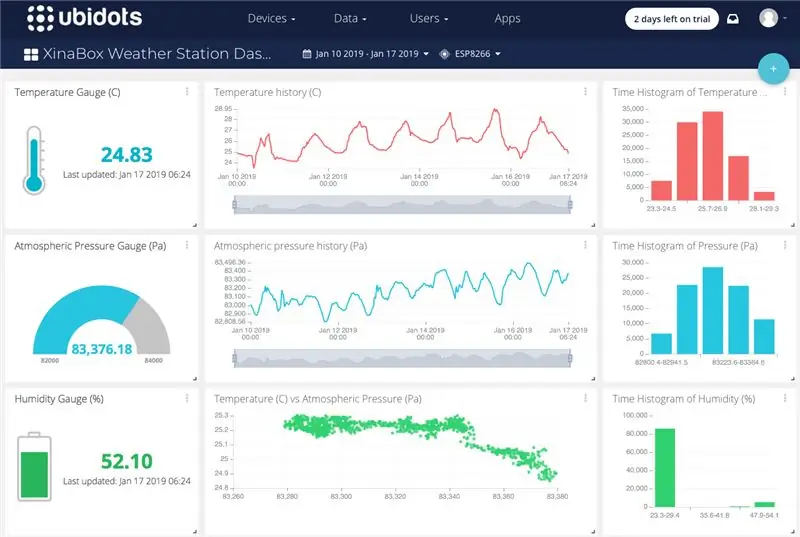Open options menu of Humidity Gauge widget
The width and height of the screenshot is (800, 537).
point(187,398)
